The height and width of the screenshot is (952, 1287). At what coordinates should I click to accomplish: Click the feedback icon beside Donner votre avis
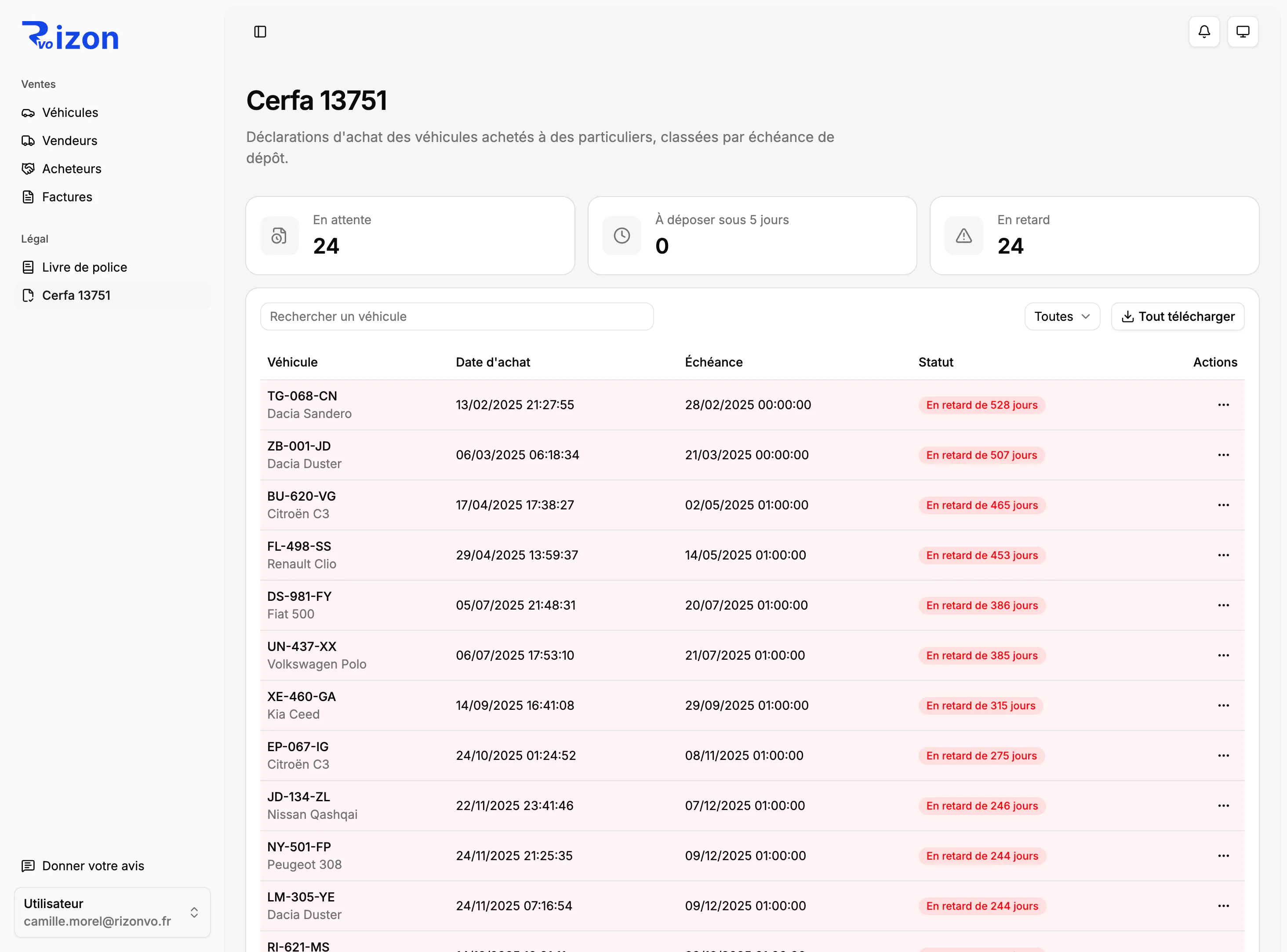coord(28,865)
